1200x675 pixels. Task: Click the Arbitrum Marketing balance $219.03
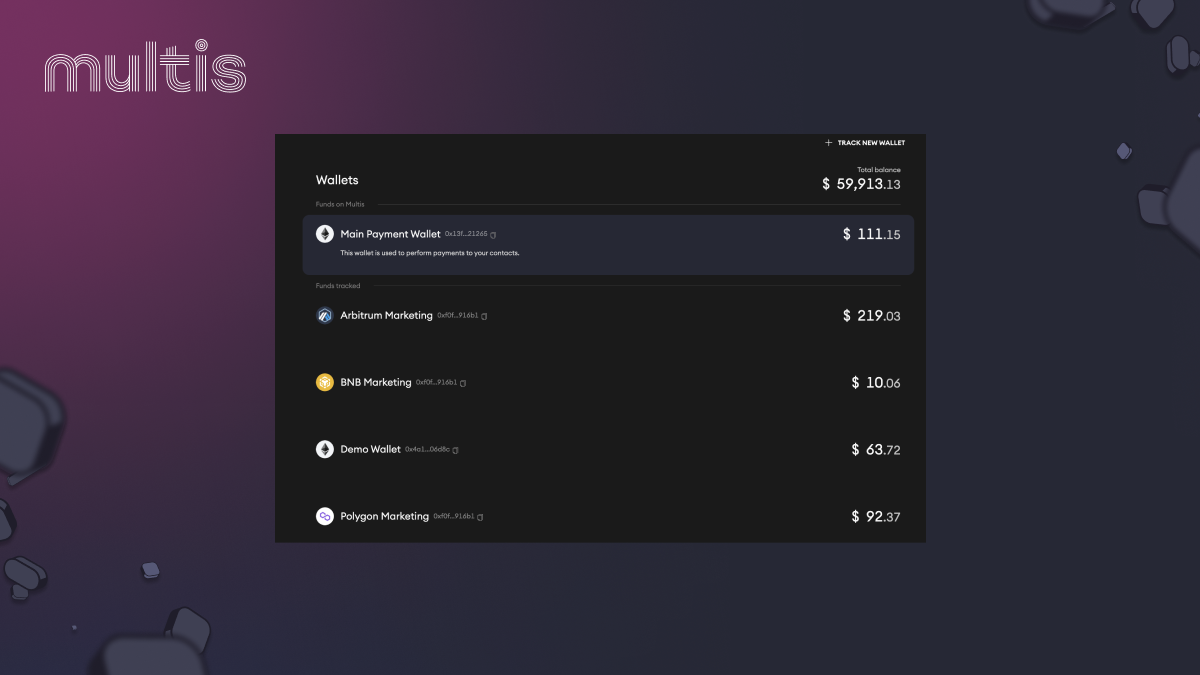[x=872, y=316]
